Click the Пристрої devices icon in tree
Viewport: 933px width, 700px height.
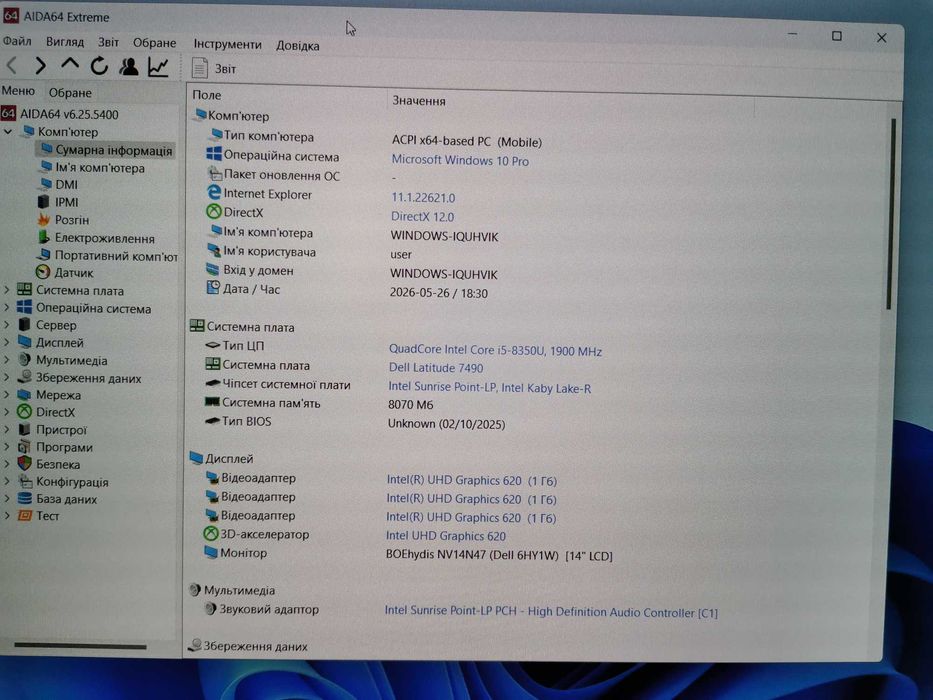[24, 429]
